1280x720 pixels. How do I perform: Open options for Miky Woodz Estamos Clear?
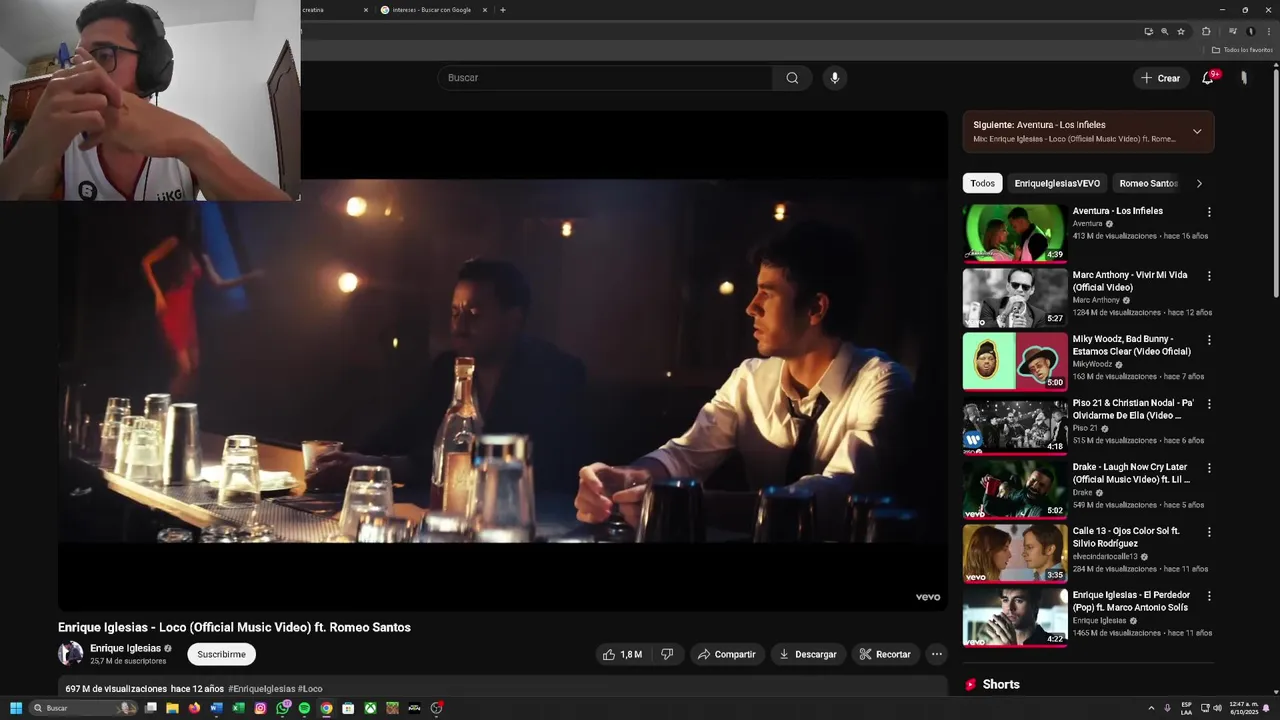pyautogui.click(x=1209, y=340)
